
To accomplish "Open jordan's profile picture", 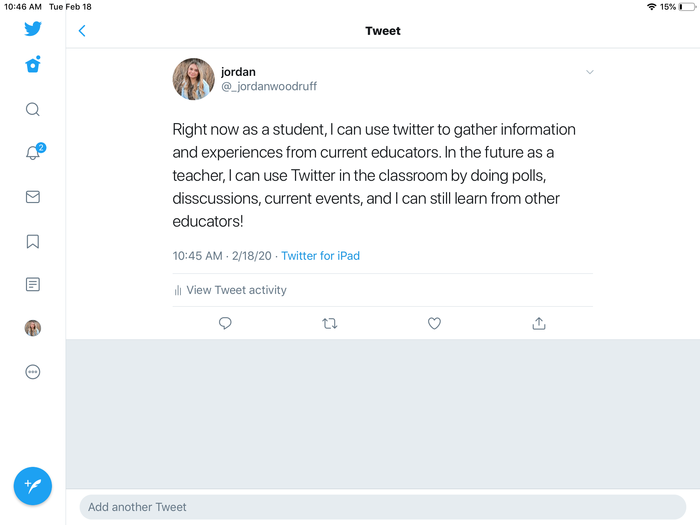I will [x=194, y=79].
